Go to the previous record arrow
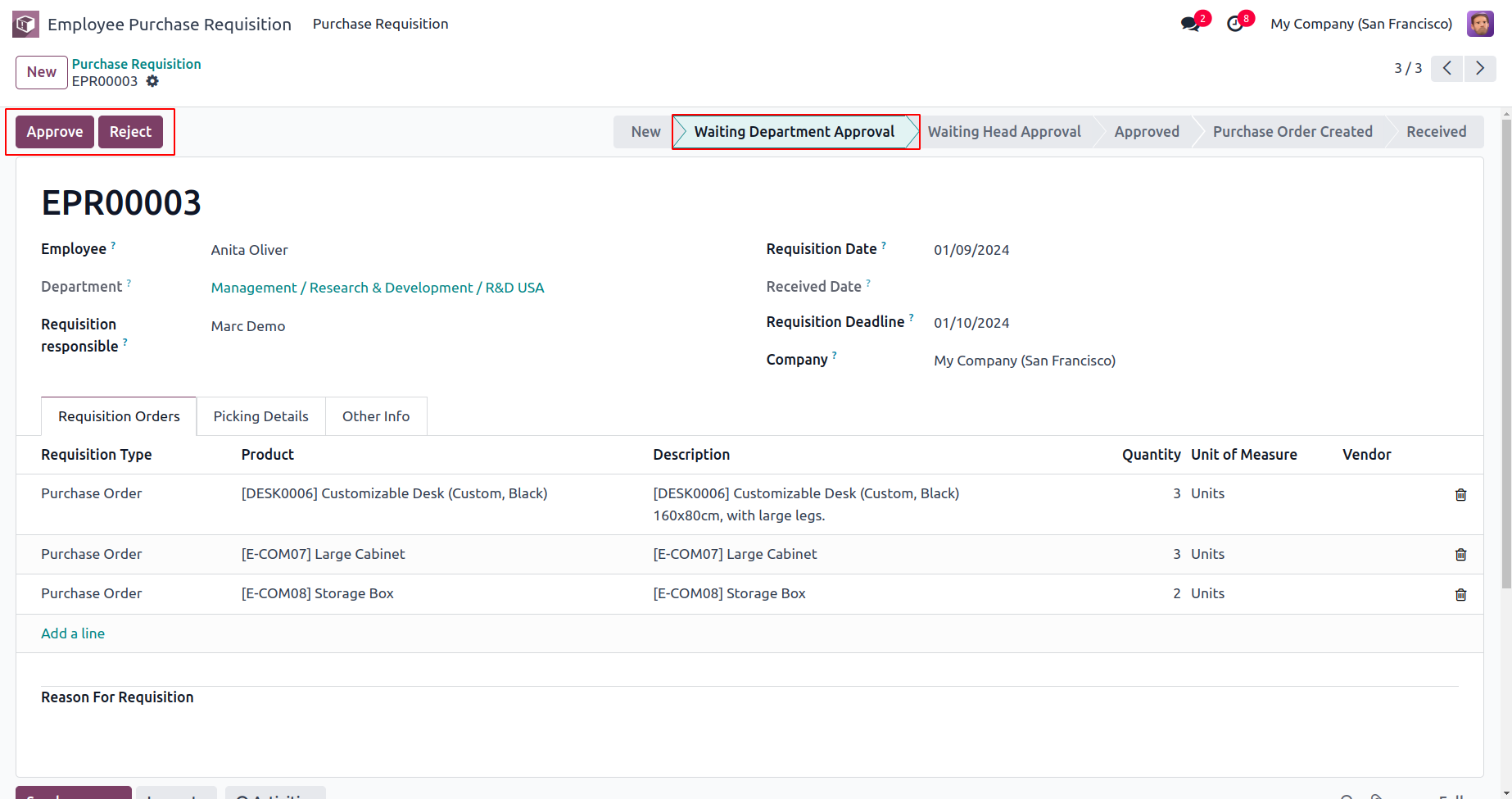The width and height of the screenshot is (1512, 799). pyautogui.click(x=1447, y=68)
